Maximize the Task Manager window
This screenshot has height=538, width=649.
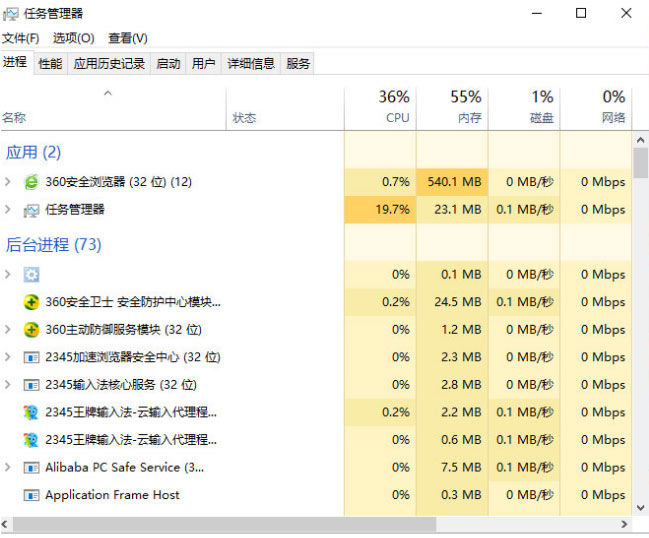click(581, 13)
